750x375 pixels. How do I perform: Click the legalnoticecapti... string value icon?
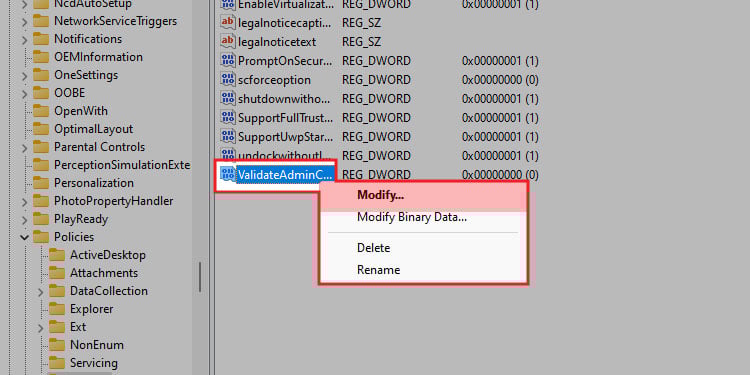pos(228,22)
